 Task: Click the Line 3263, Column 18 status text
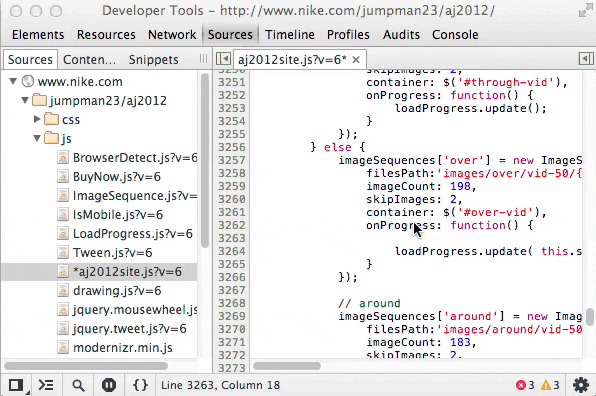pos(220,385)
